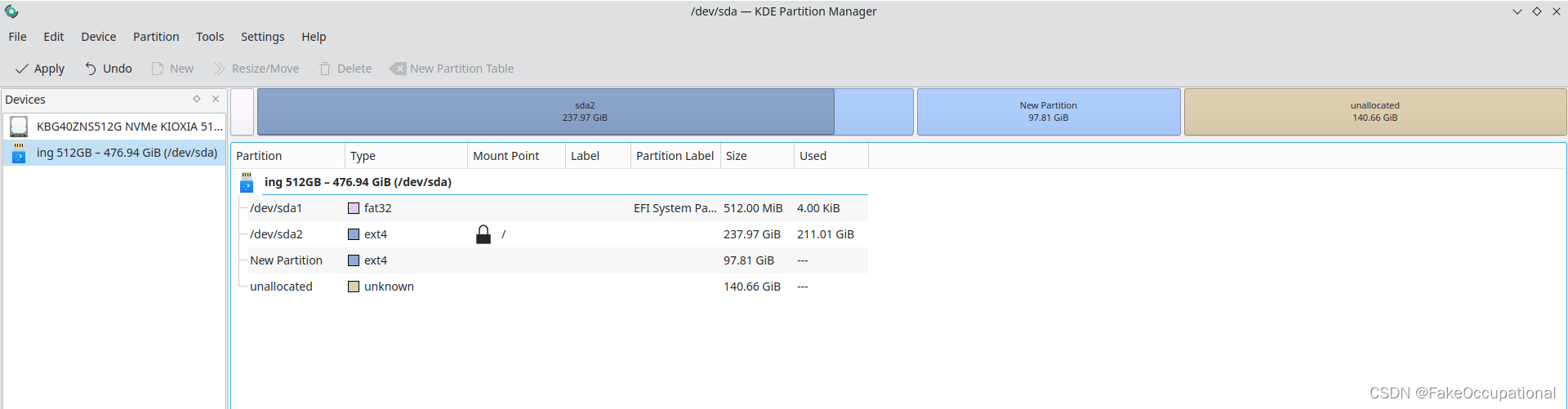The height and width of the screenshot is (409, 1568).
Task: Sort by the Used column header
Action: click(x=831, y=156)
